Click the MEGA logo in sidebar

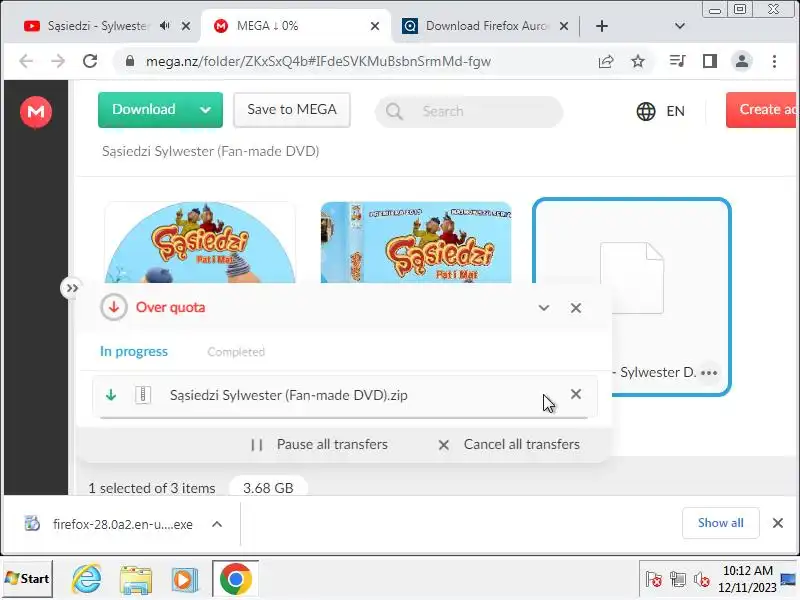point(36,111)
